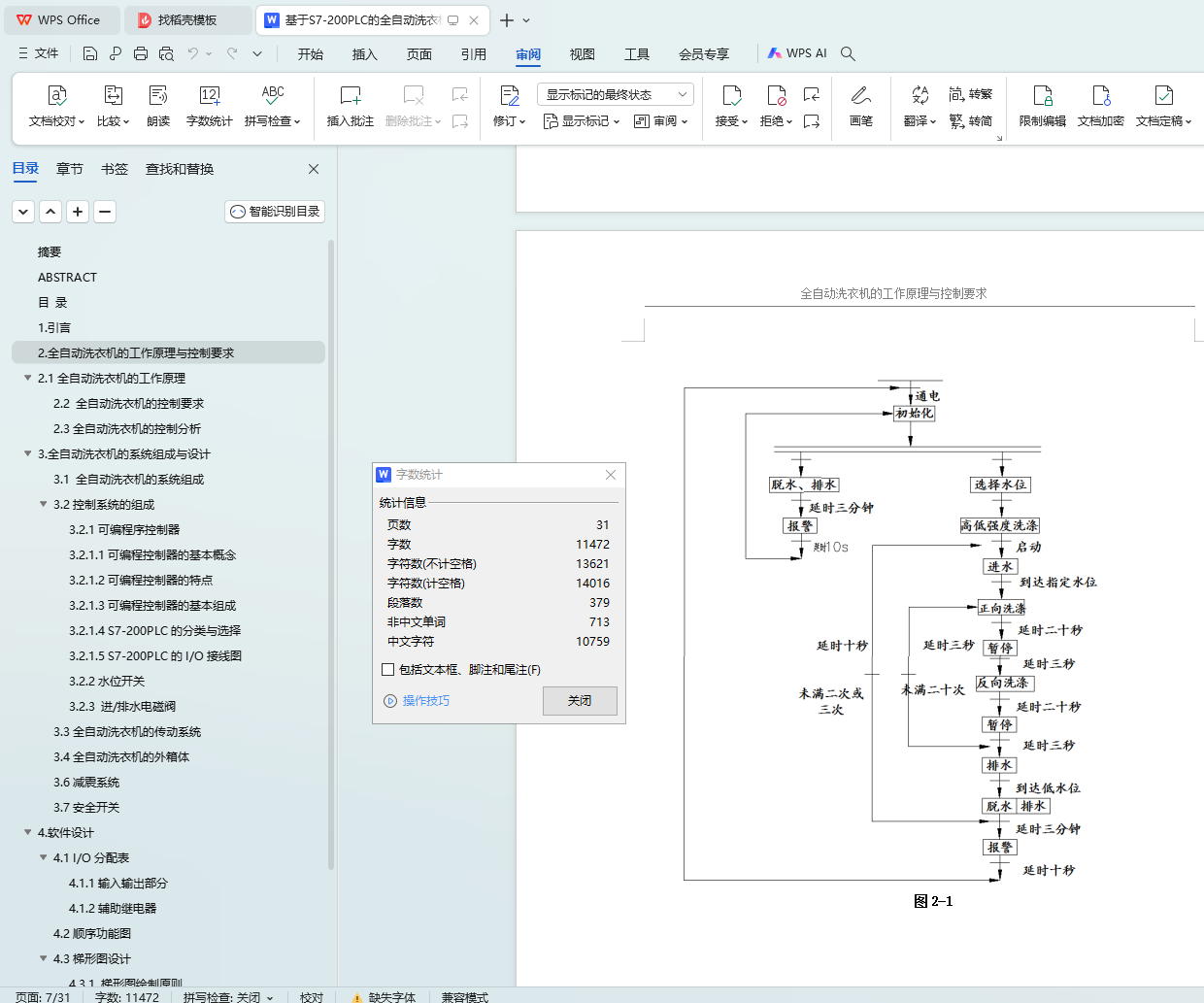Image resolution: width=1204 pixels, height=1003 pixels.
Task: Click the 智能识别目录 button
Action: (275, 211)
